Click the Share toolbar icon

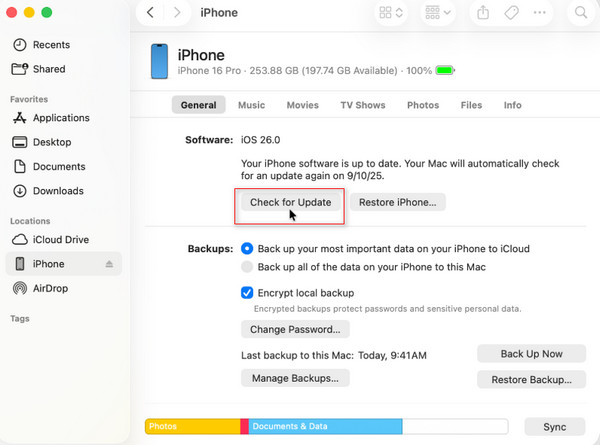pos(483,13)
